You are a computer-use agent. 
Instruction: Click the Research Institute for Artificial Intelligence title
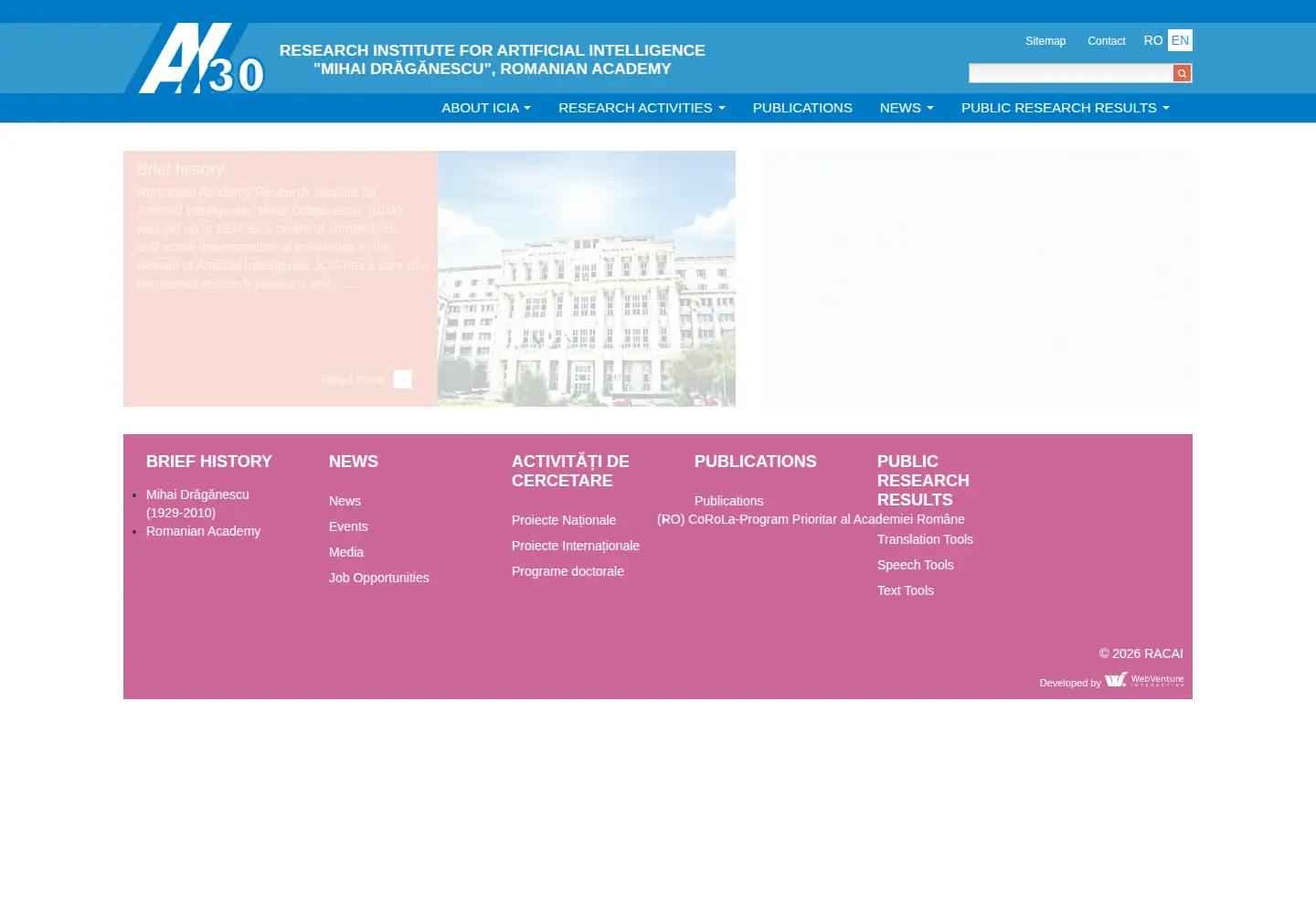pos(493,59)
